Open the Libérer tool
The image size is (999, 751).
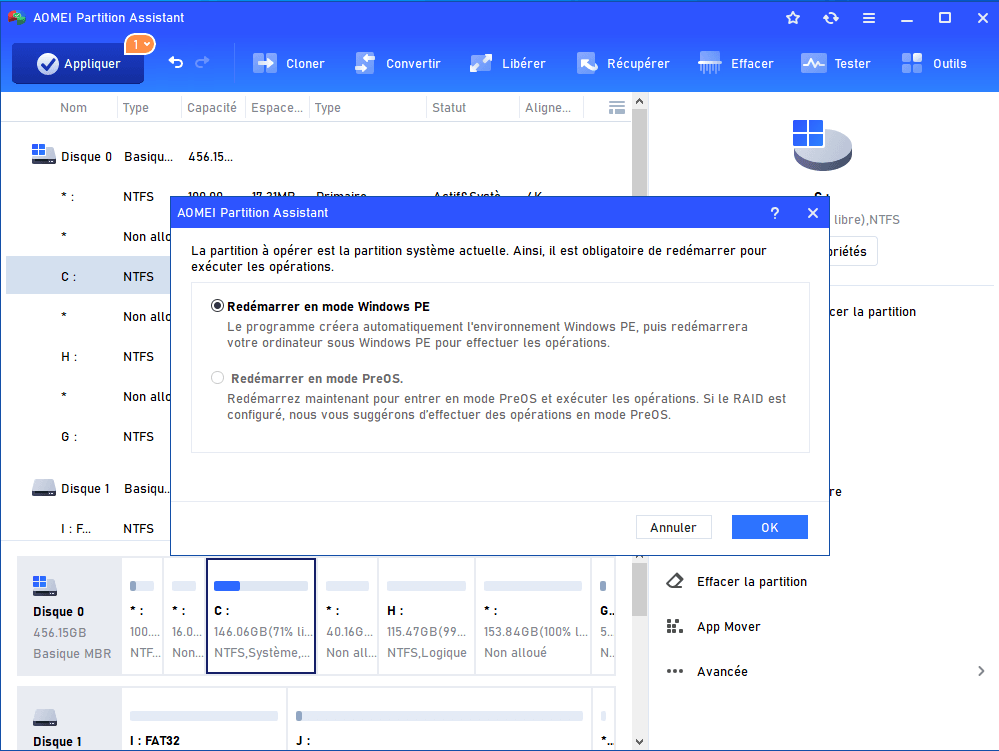click(x=508, y=64)
